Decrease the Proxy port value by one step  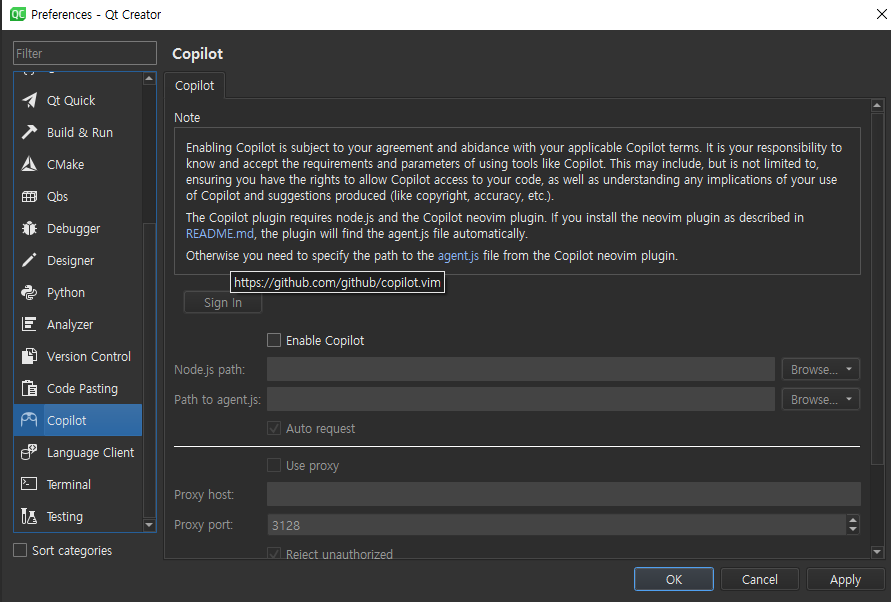[852, 529]
